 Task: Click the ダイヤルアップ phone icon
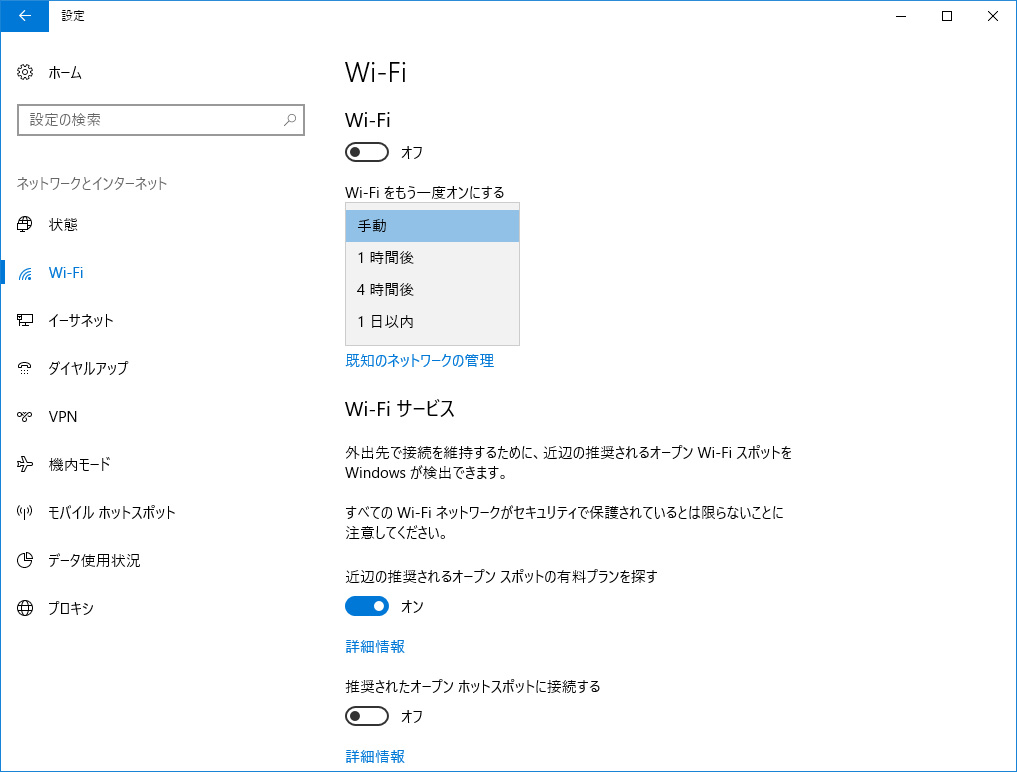26,369
